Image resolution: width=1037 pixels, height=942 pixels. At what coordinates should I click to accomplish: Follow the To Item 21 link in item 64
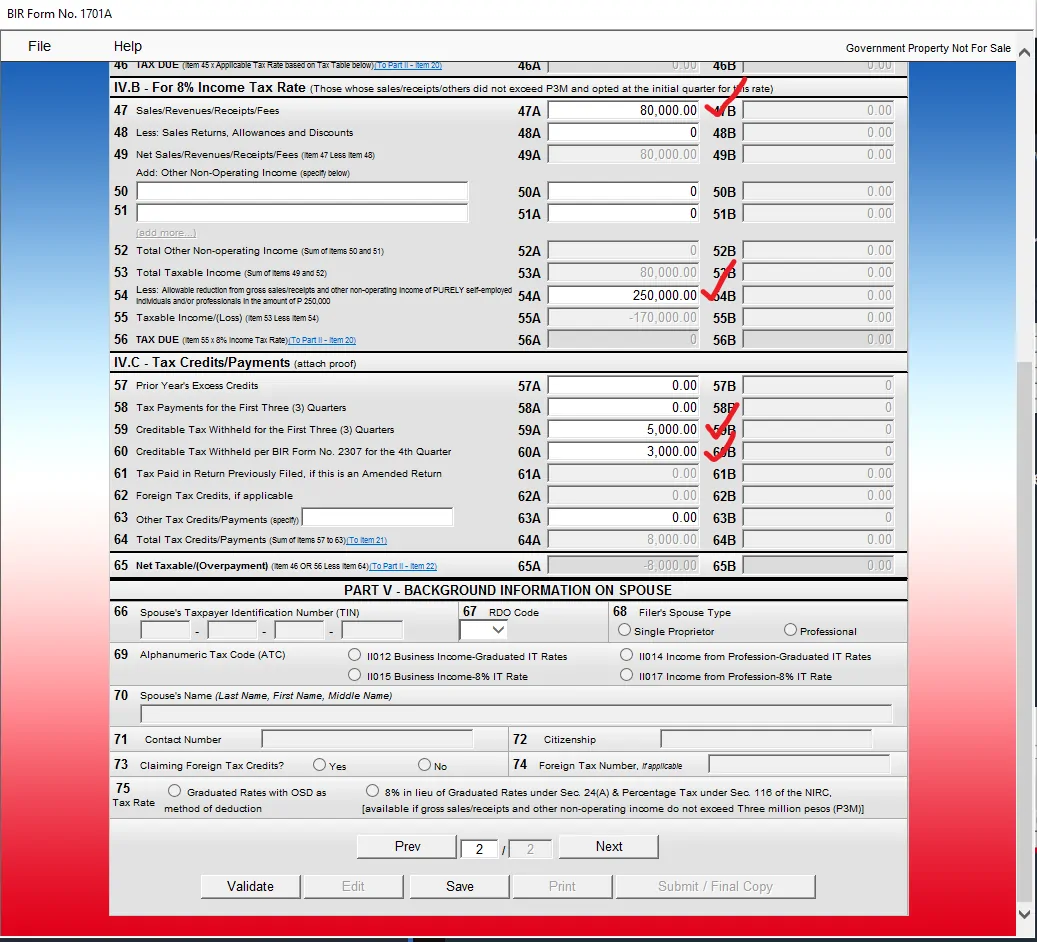367,540
